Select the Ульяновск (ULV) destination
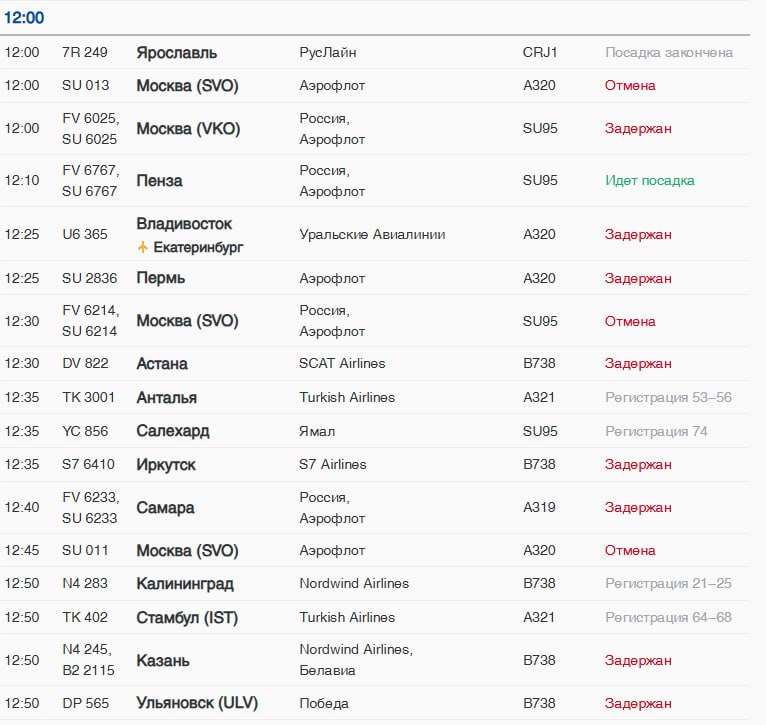Viewport: 766px width, 725px height. (197, 703)
